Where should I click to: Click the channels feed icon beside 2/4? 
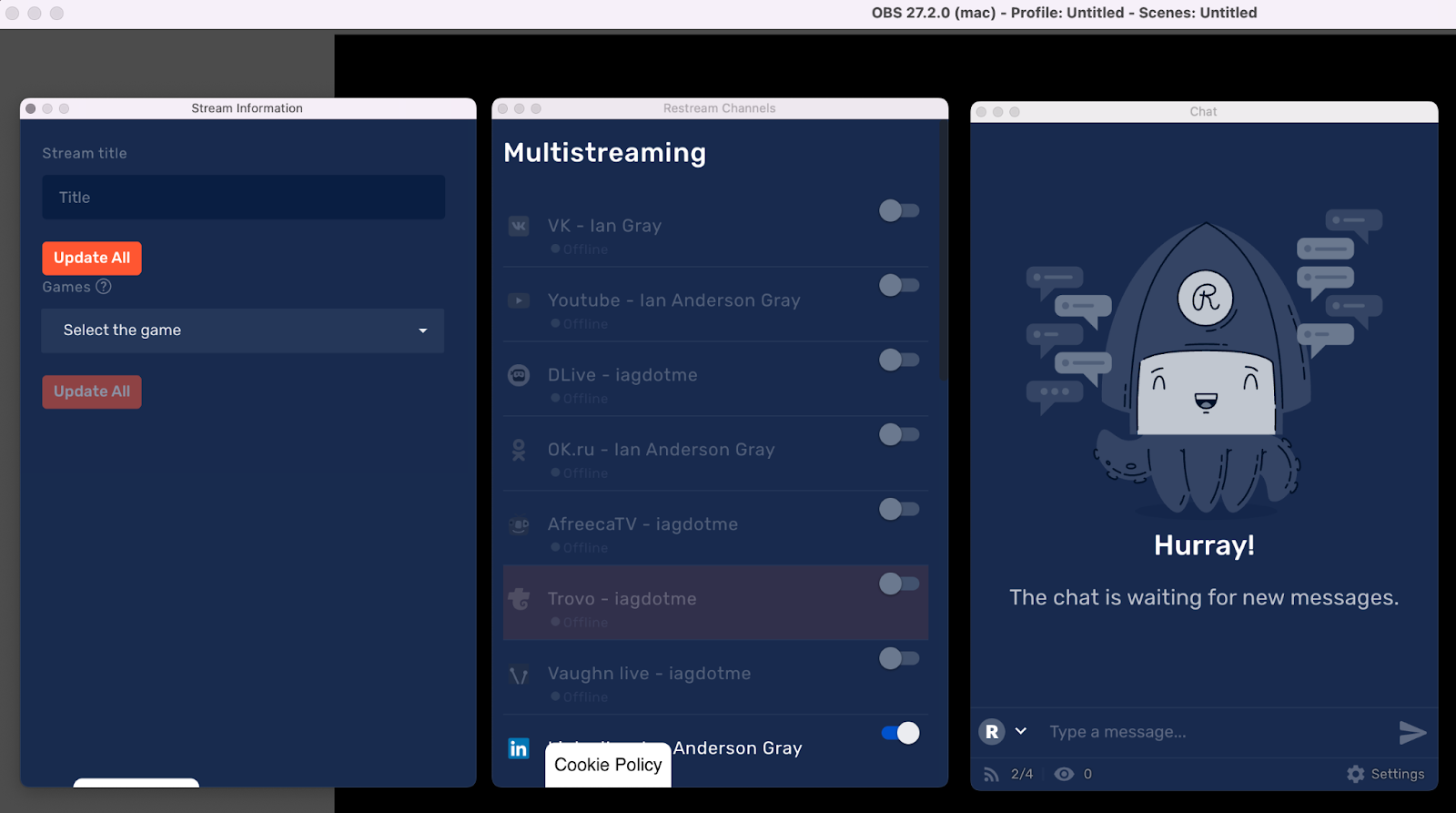point(991,774)
